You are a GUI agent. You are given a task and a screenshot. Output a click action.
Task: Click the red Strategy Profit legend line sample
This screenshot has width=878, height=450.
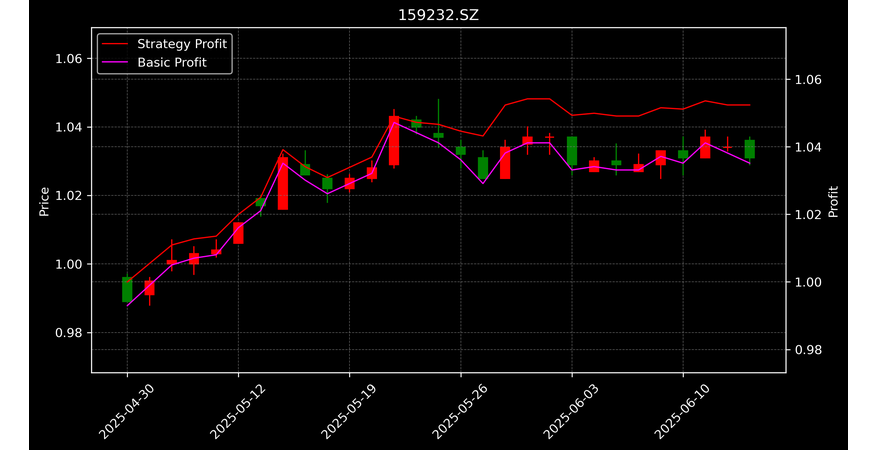click(115, 44)
